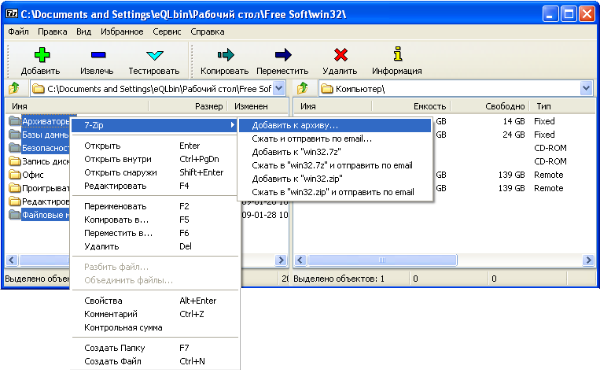This screenshot has height=373, width=600.
Task: Select the Проигрыват folder row
Action: 39,188
